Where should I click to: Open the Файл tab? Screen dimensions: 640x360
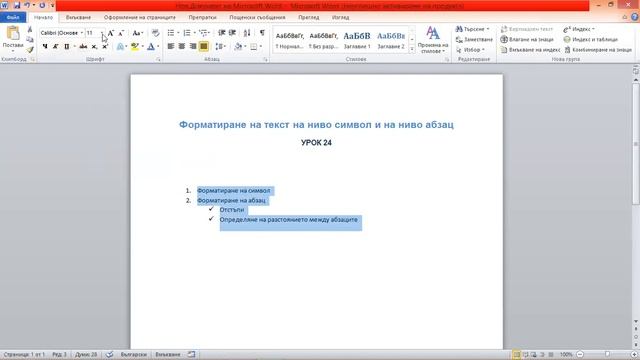(x=13, y=18)
